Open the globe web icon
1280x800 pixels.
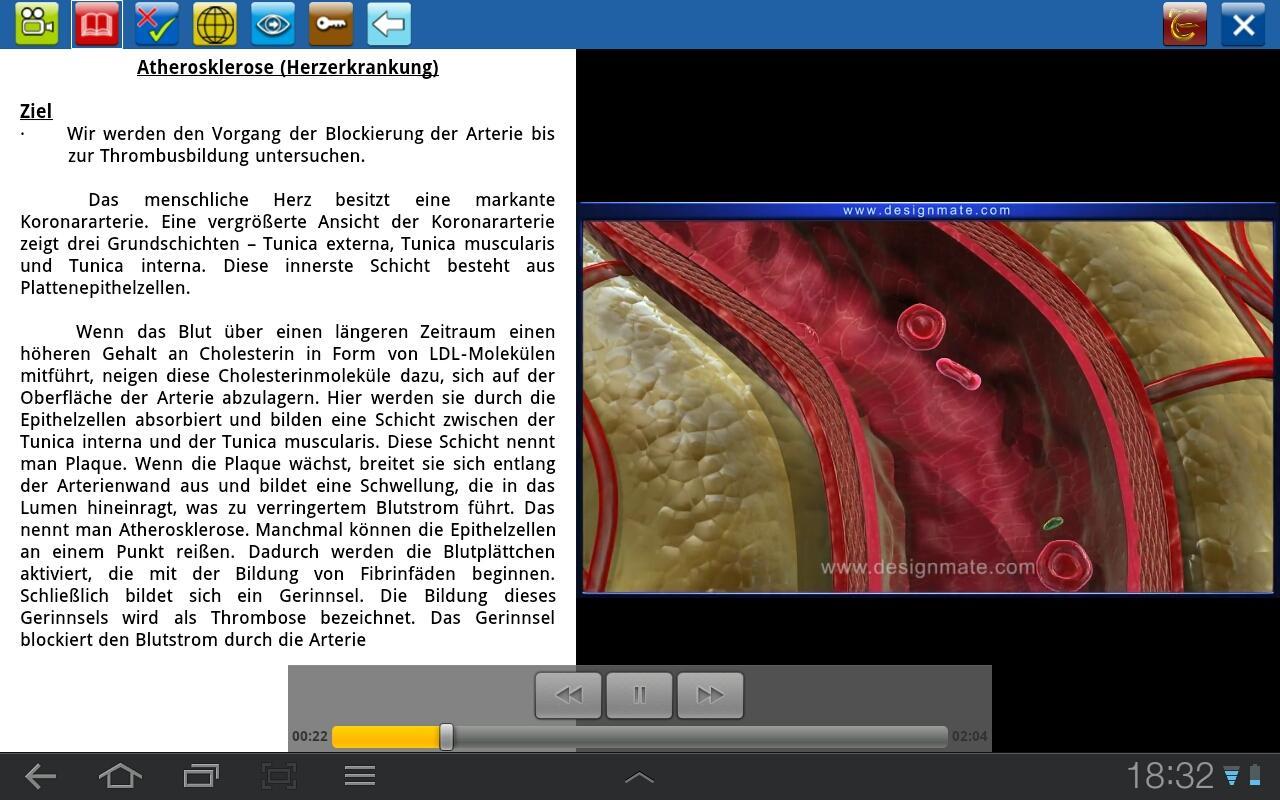pyautogui.click(x=215, y=24)
